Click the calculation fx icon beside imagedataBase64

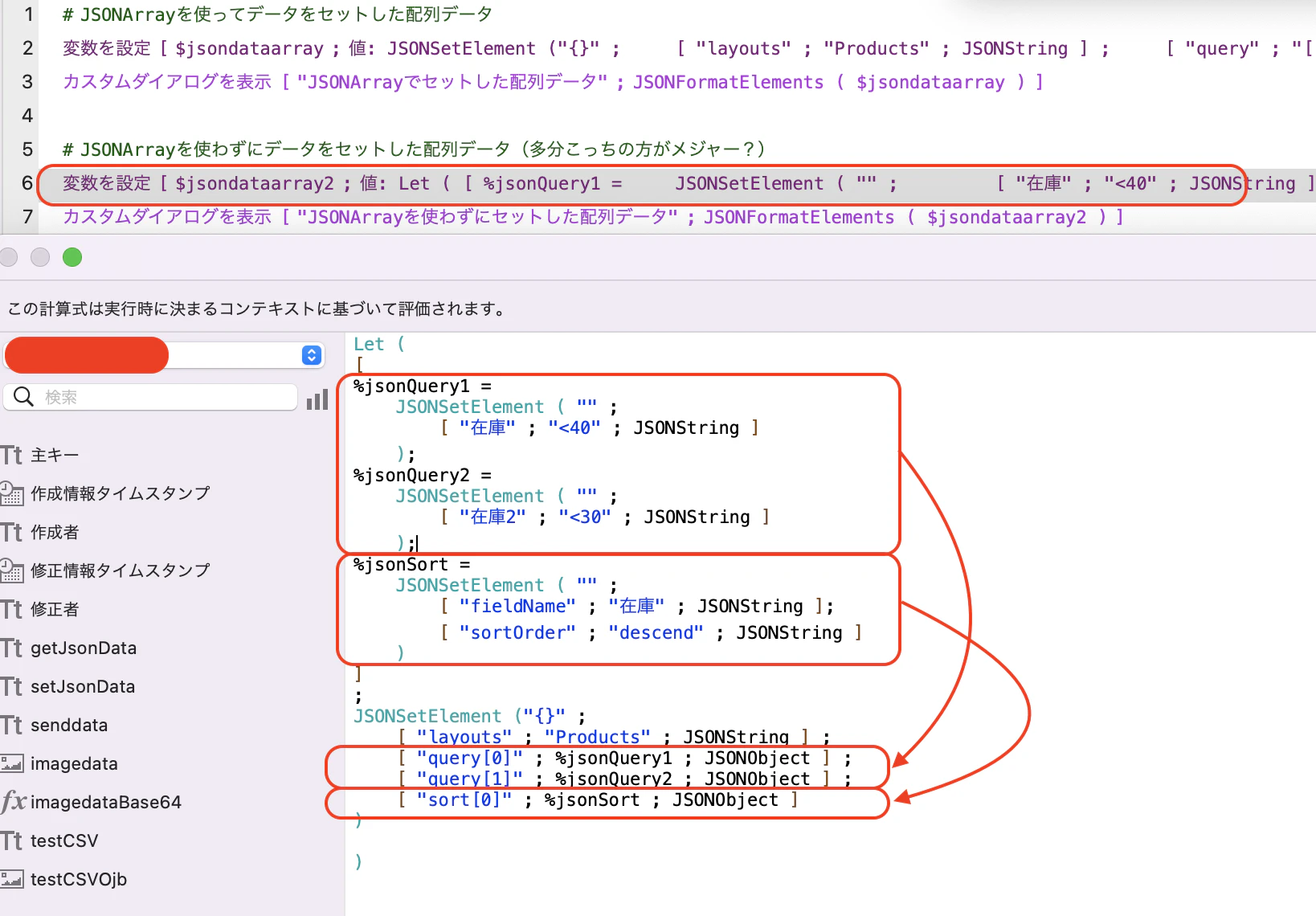point(13,802)
